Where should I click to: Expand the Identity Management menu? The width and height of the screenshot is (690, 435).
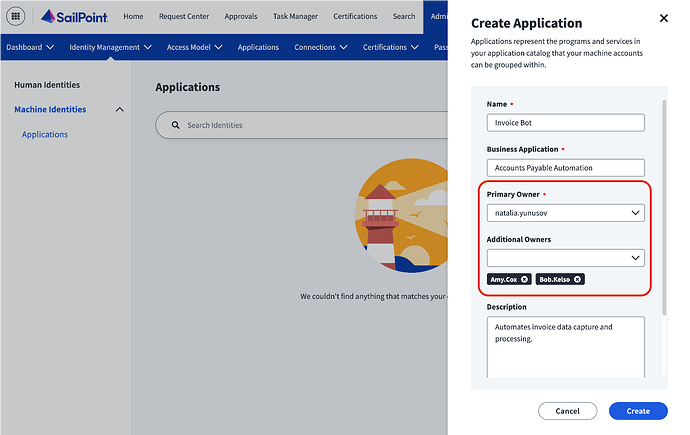tap(110, 47)
